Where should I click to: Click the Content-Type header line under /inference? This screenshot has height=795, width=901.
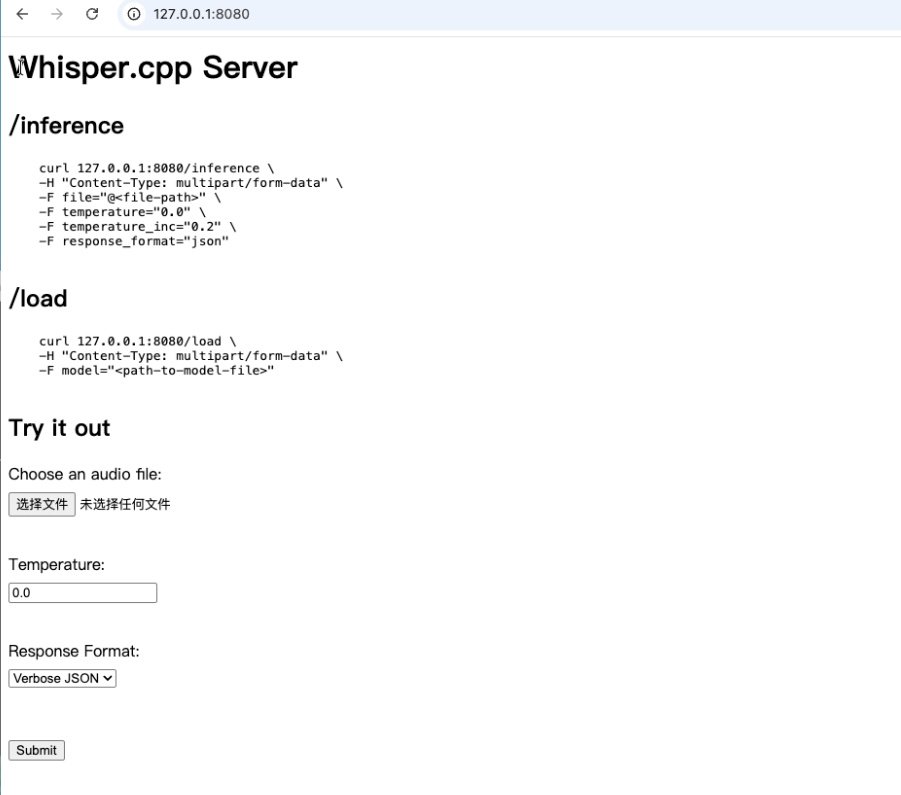pos(191,183)
